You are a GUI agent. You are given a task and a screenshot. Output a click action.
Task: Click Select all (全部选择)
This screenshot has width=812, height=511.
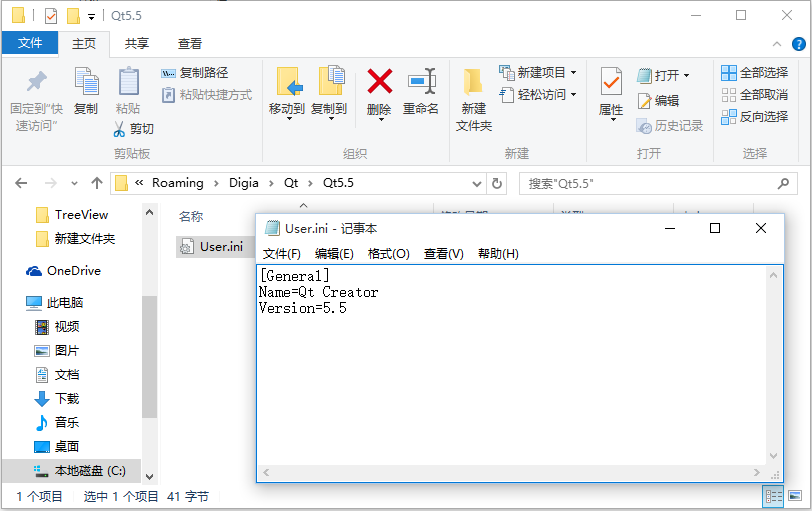pos(755,73)
